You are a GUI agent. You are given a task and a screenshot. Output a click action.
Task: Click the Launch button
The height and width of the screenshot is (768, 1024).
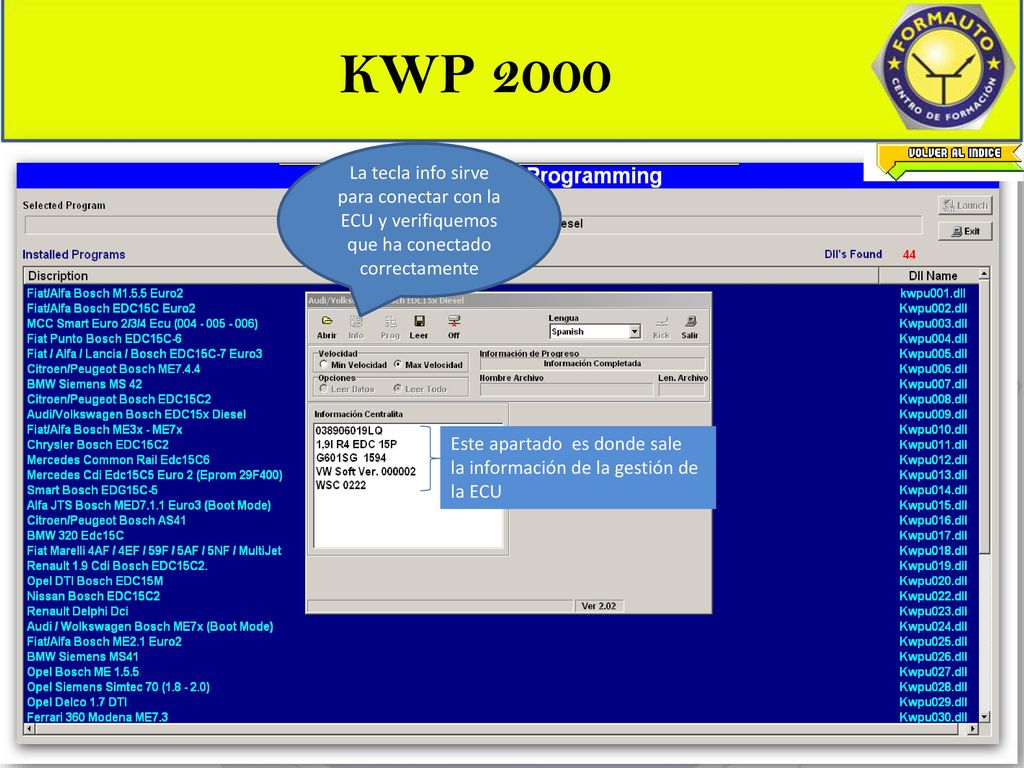tap(965, 206)
